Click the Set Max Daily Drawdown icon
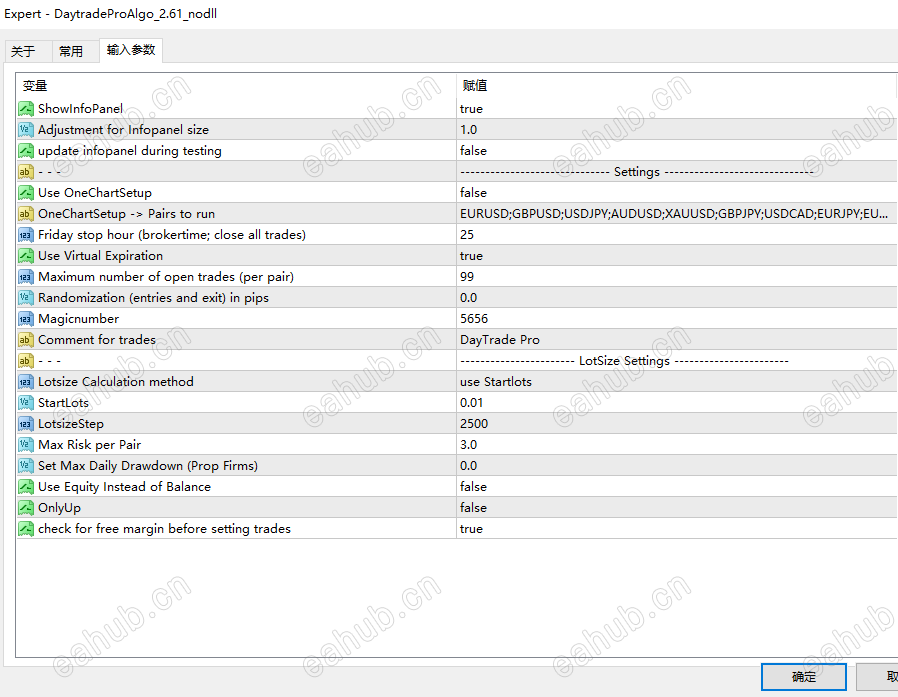The height and width of the screenshot is (697, 898). pos(26,466)
